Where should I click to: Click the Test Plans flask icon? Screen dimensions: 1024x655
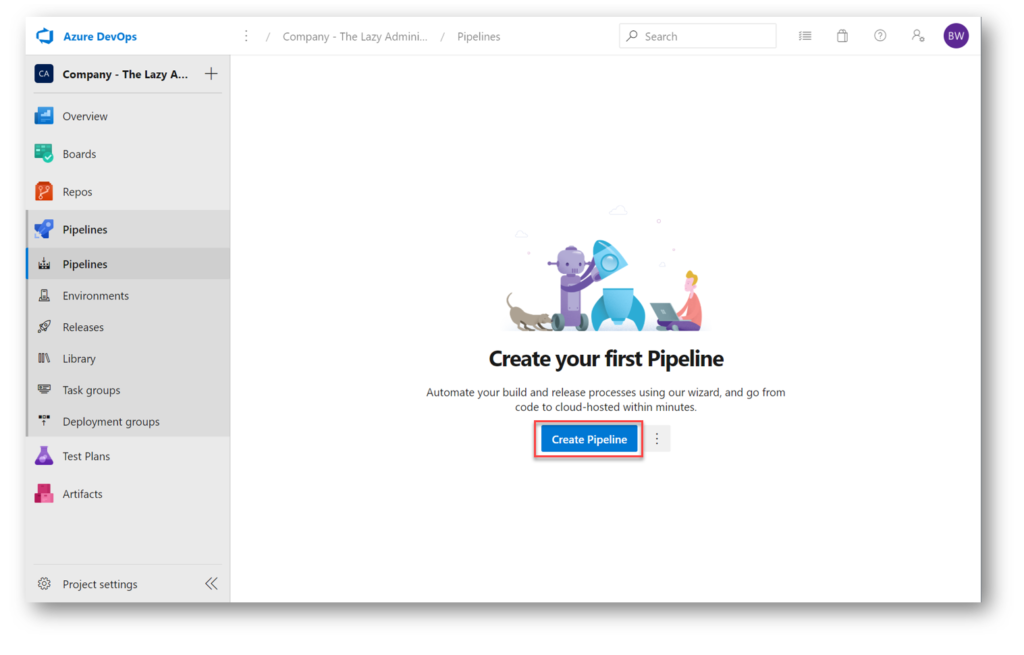[44, 456]
